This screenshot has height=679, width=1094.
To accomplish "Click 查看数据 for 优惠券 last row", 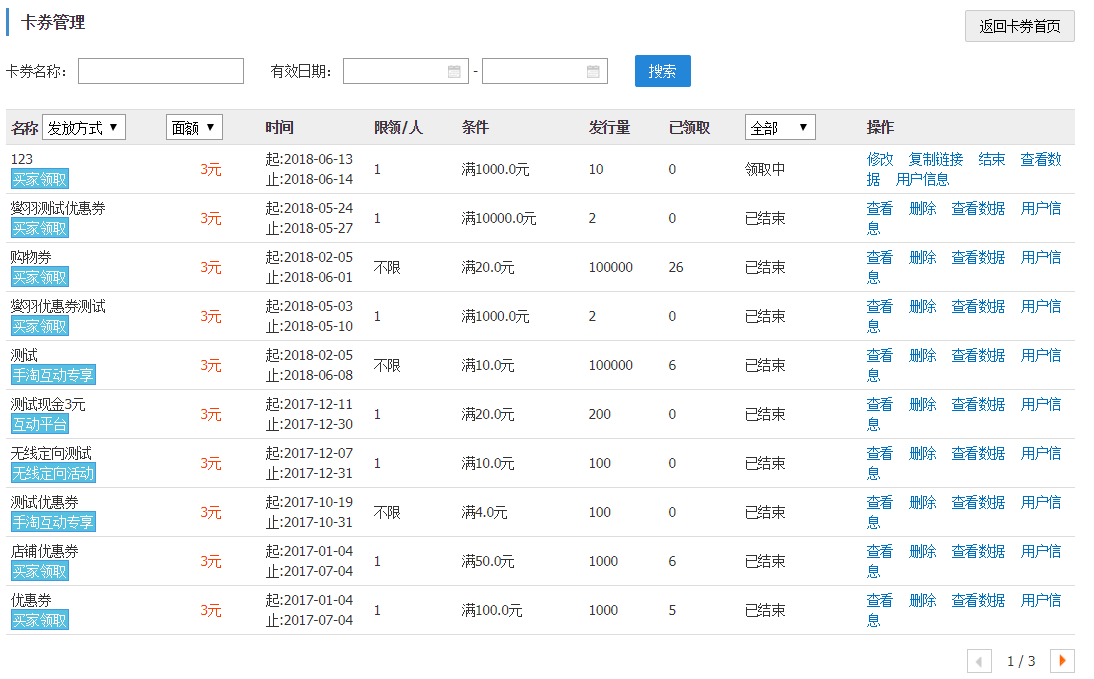I will point(978,600).
